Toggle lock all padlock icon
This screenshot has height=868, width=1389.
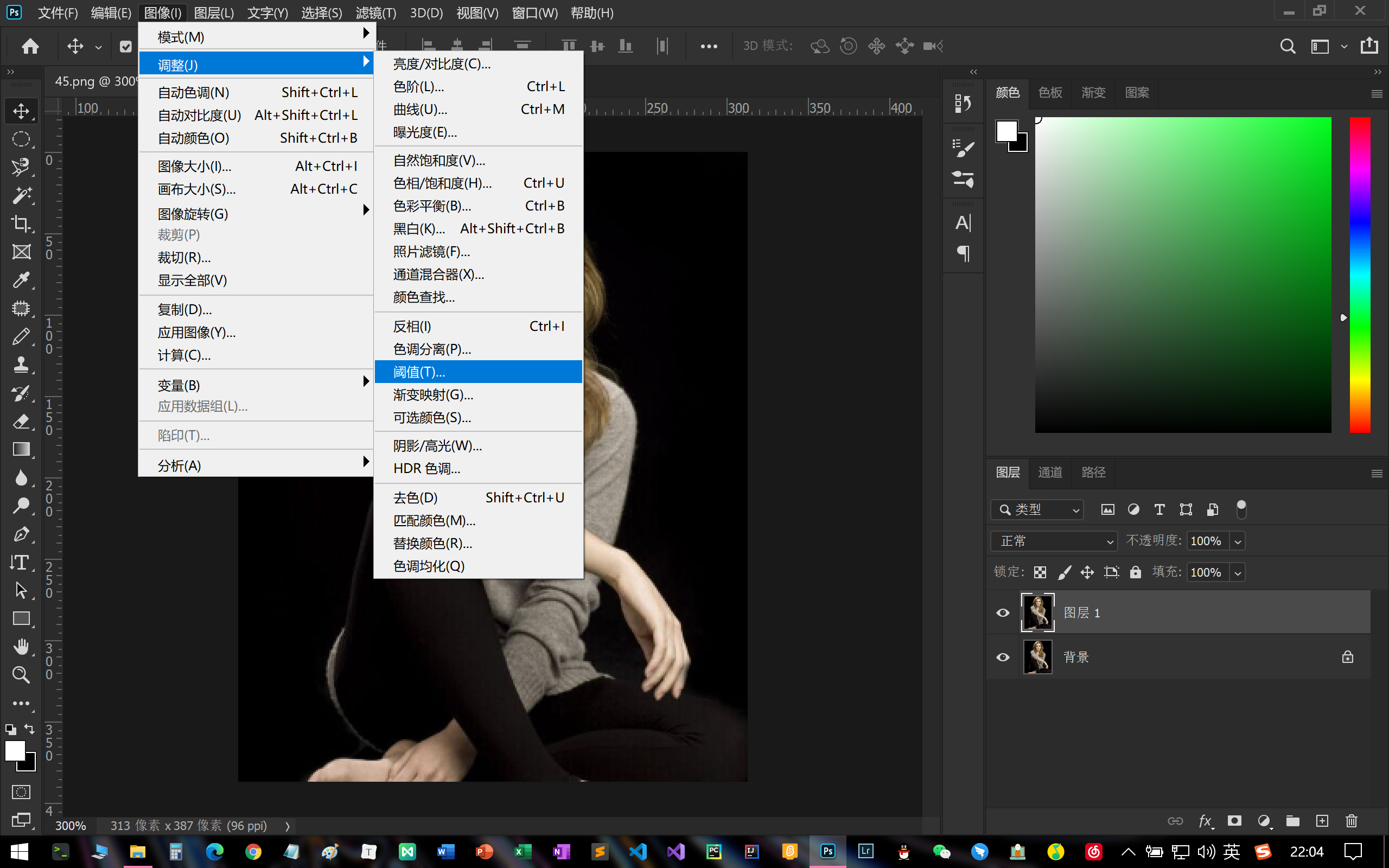click(1135, 572)
